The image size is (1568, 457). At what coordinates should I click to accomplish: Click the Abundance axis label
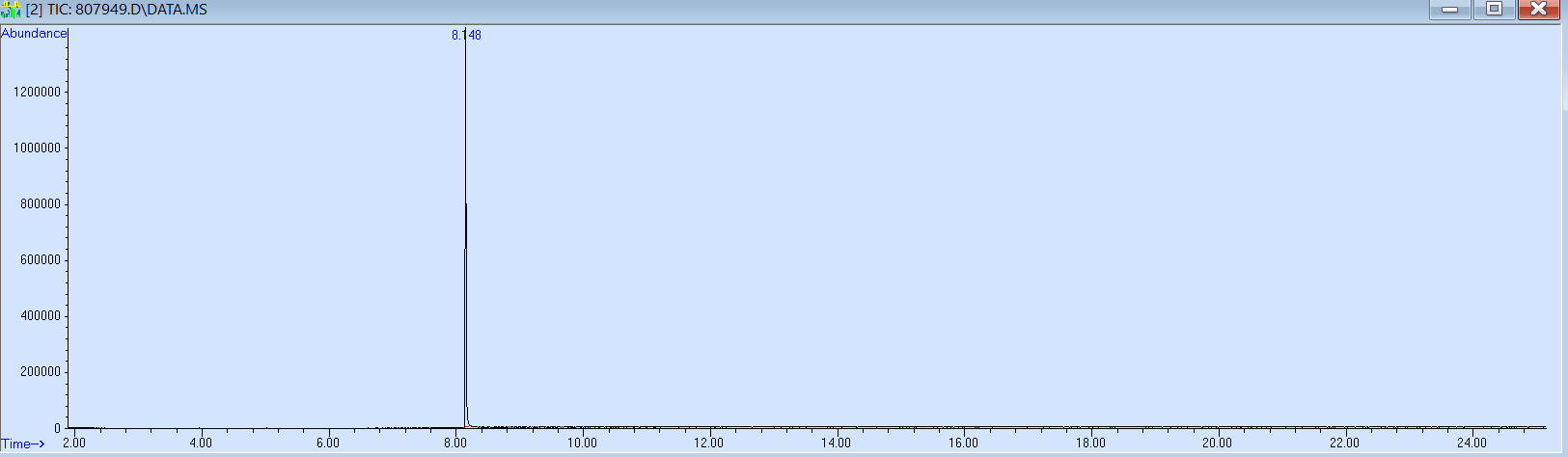34,34
